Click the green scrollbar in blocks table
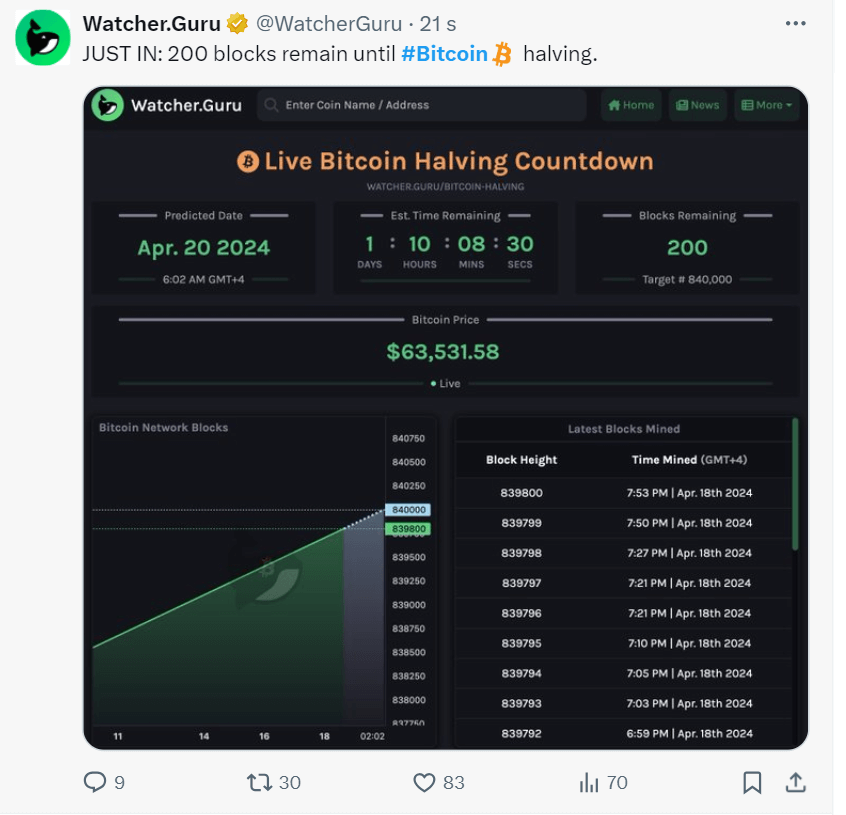The width and height of the screenshot is (846, 815). click(x=795, y=484)
